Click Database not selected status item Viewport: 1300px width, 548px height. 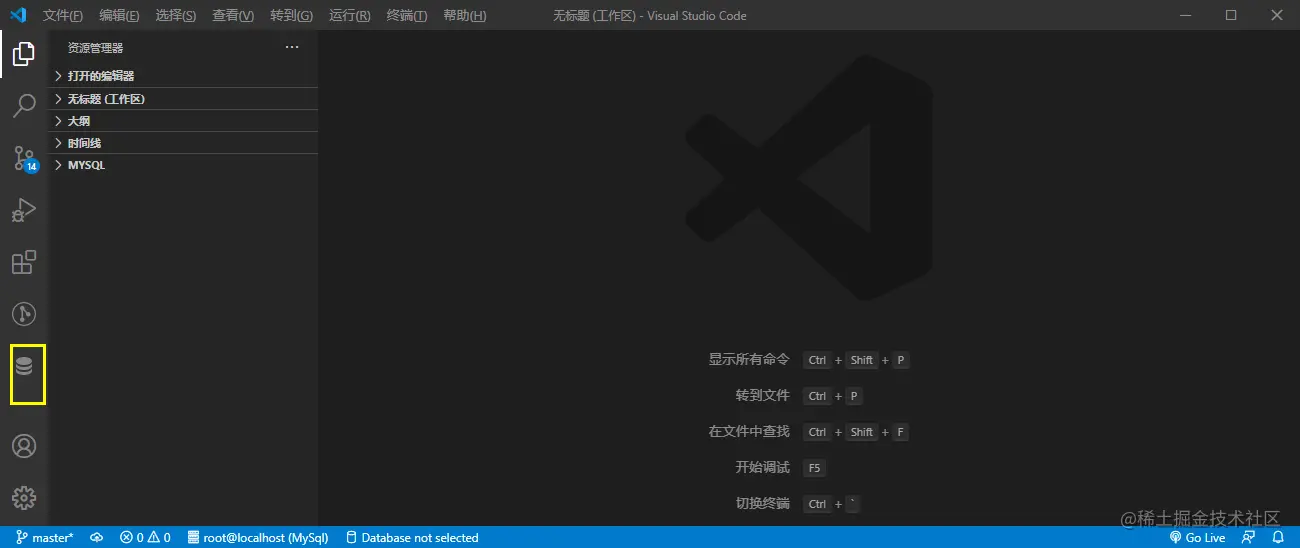[x=412, y=537]
